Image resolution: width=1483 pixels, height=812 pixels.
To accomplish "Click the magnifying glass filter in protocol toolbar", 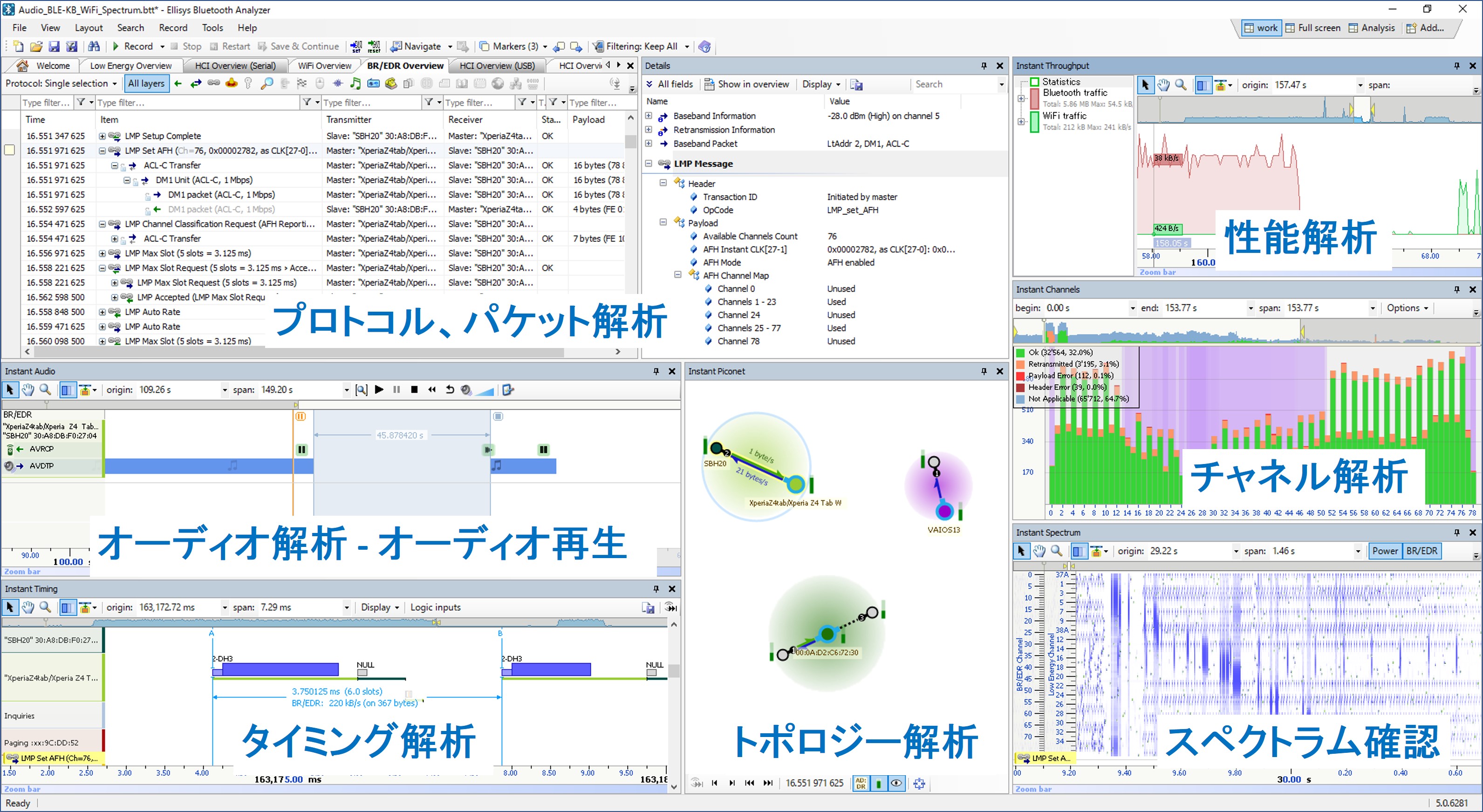I will pyautogui.click(x=267, y=84).
